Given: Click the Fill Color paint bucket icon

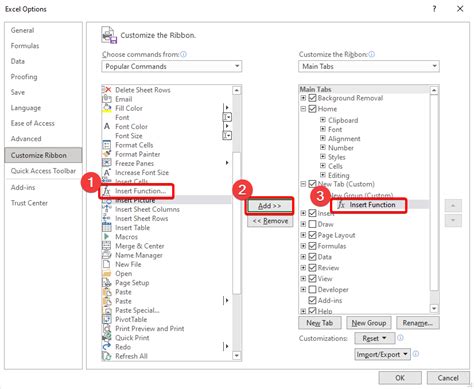Looking at the screenshot, I should (x=106, y=108).
